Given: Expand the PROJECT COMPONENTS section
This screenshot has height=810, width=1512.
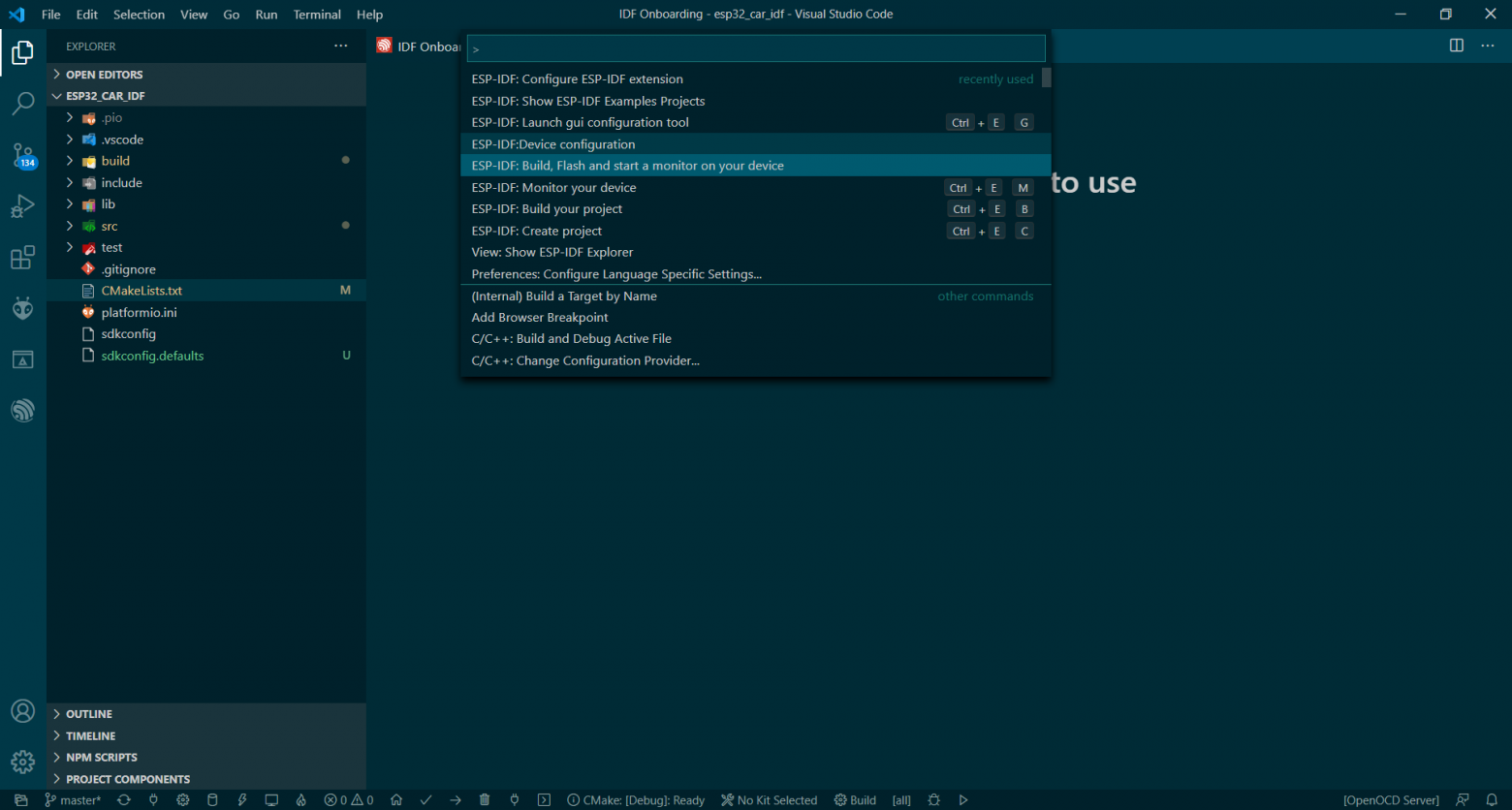Looking at the screenshot, I should point(206,779).
